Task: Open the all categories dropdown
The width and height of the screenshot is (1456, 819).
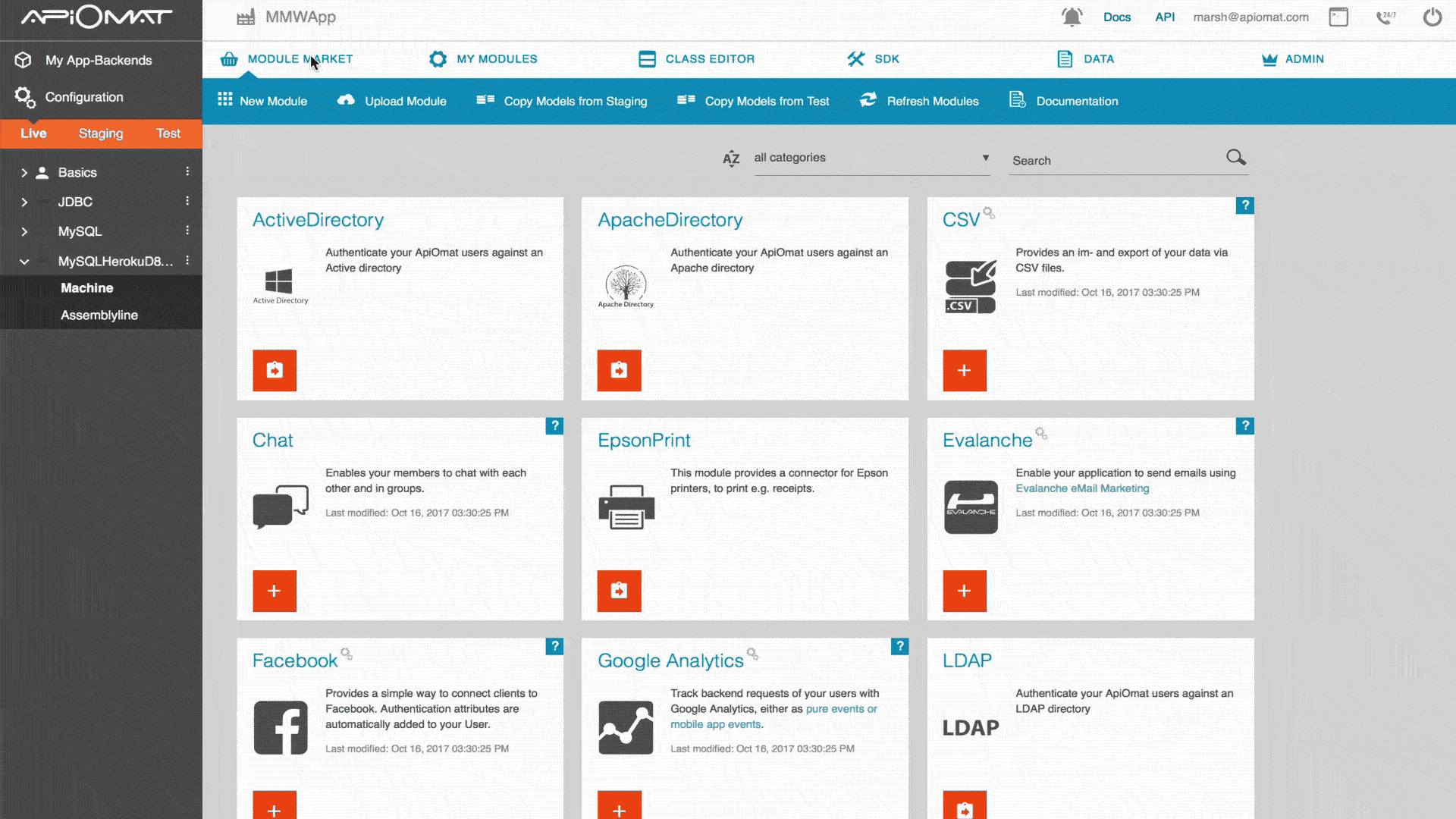Action: coord(871,158)
